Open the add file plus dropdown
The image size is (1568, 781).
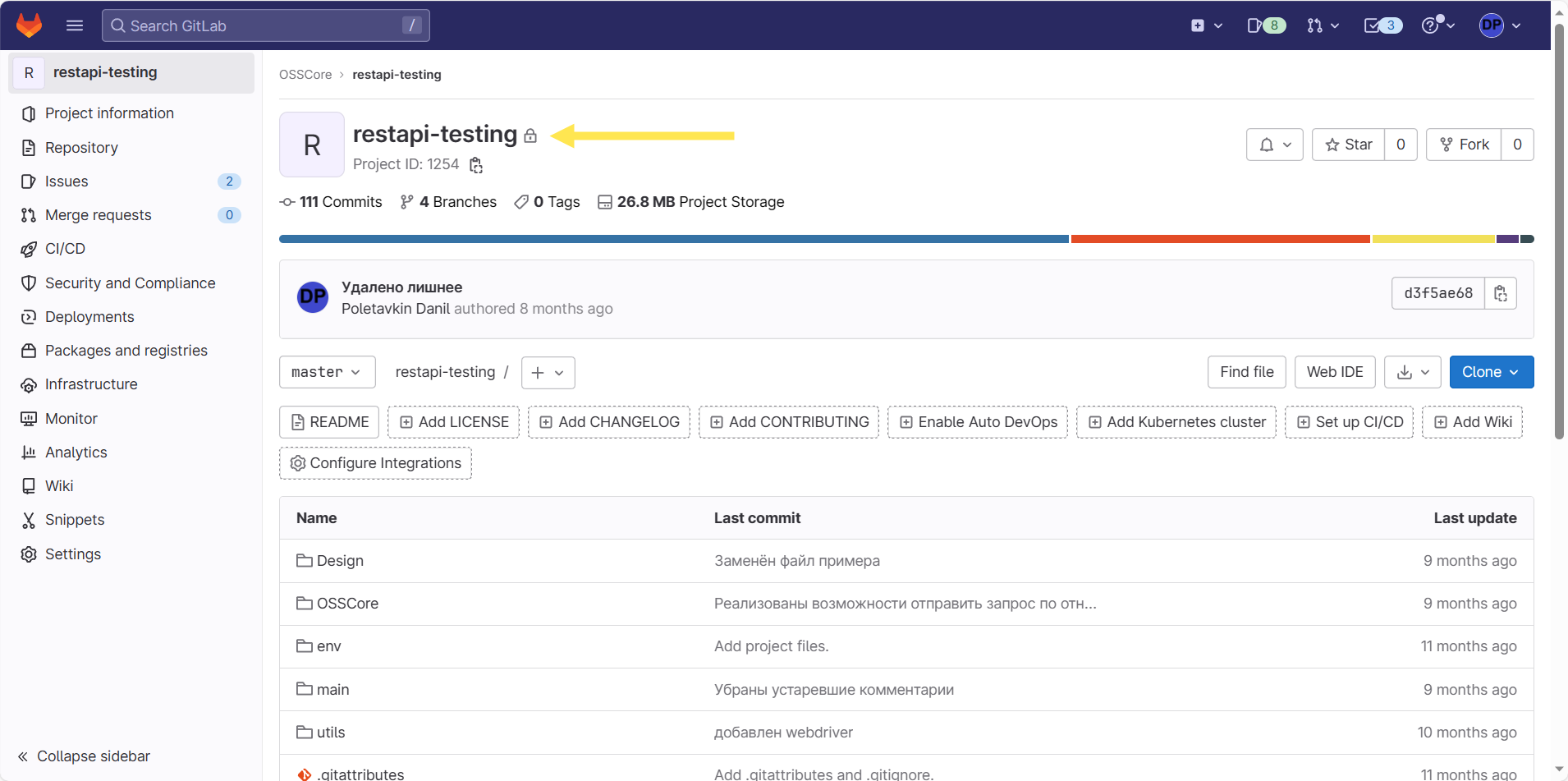pos(548,373)
